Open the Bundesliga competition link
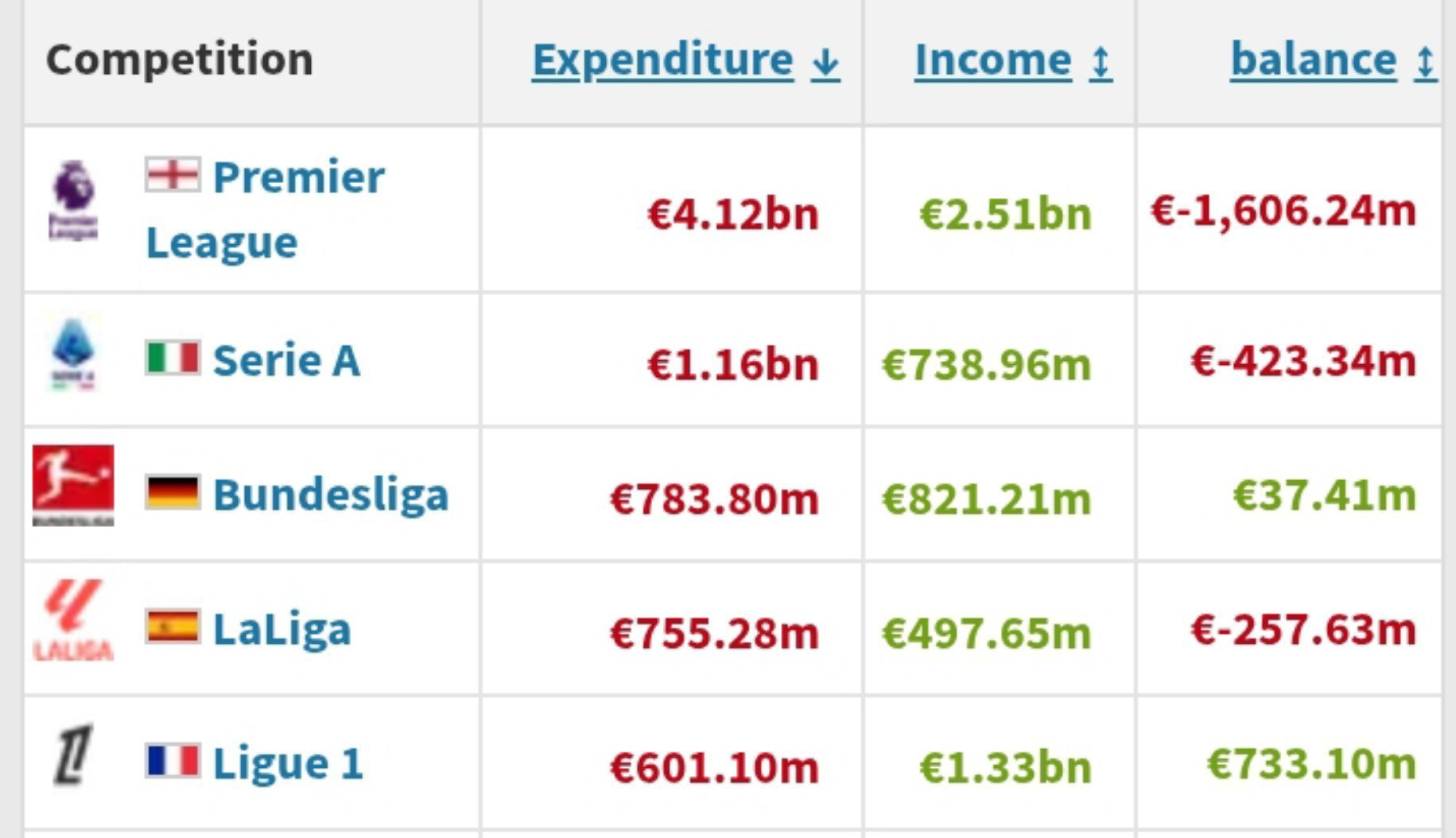Image resolution: width=1456 pixels, height=838 pixels. point(332,495)
